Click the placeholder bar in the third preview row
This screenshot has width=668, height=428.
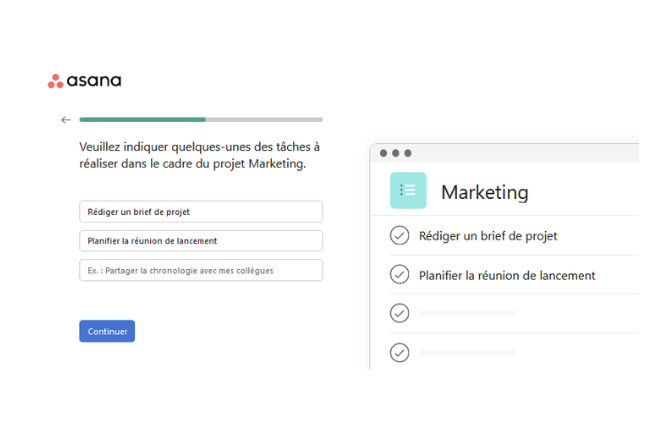(x=468, y=313)
